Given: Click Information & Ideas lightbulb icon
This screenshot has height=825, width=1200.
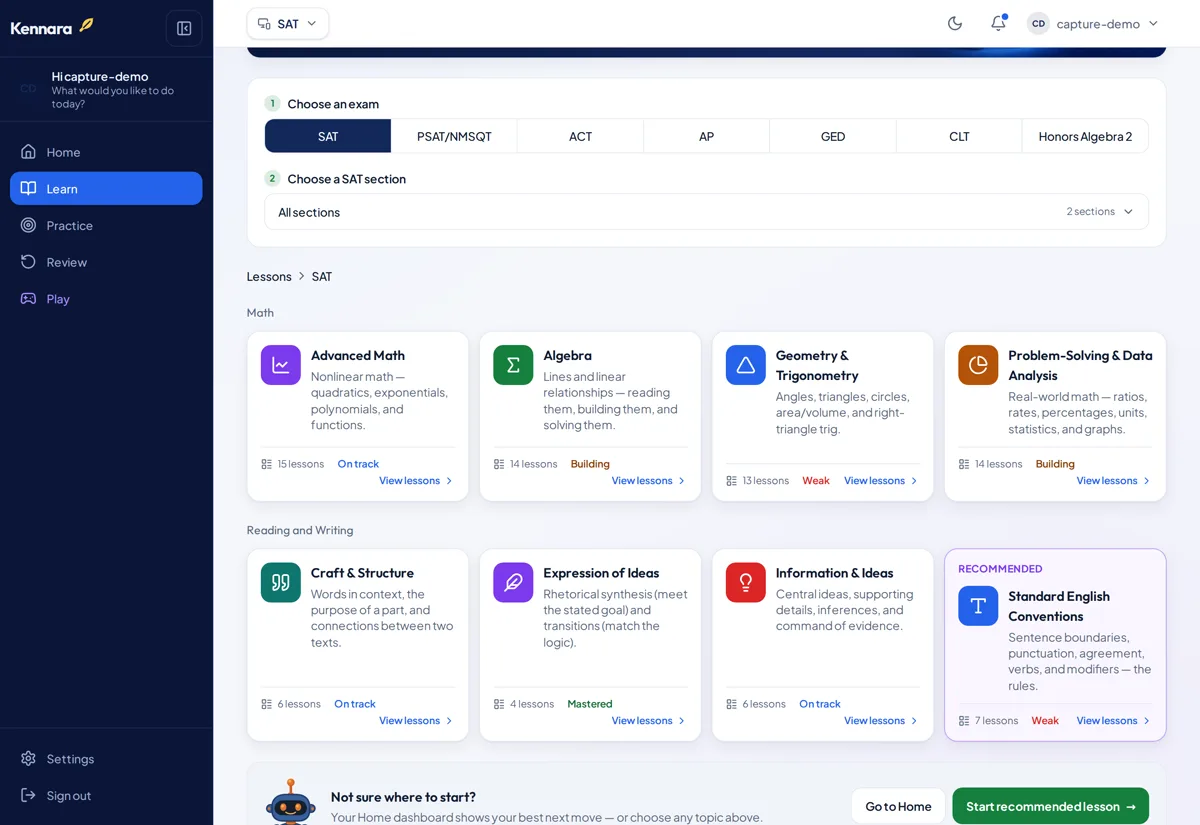Looking at the screenshot, I should (x=746, y=582).
